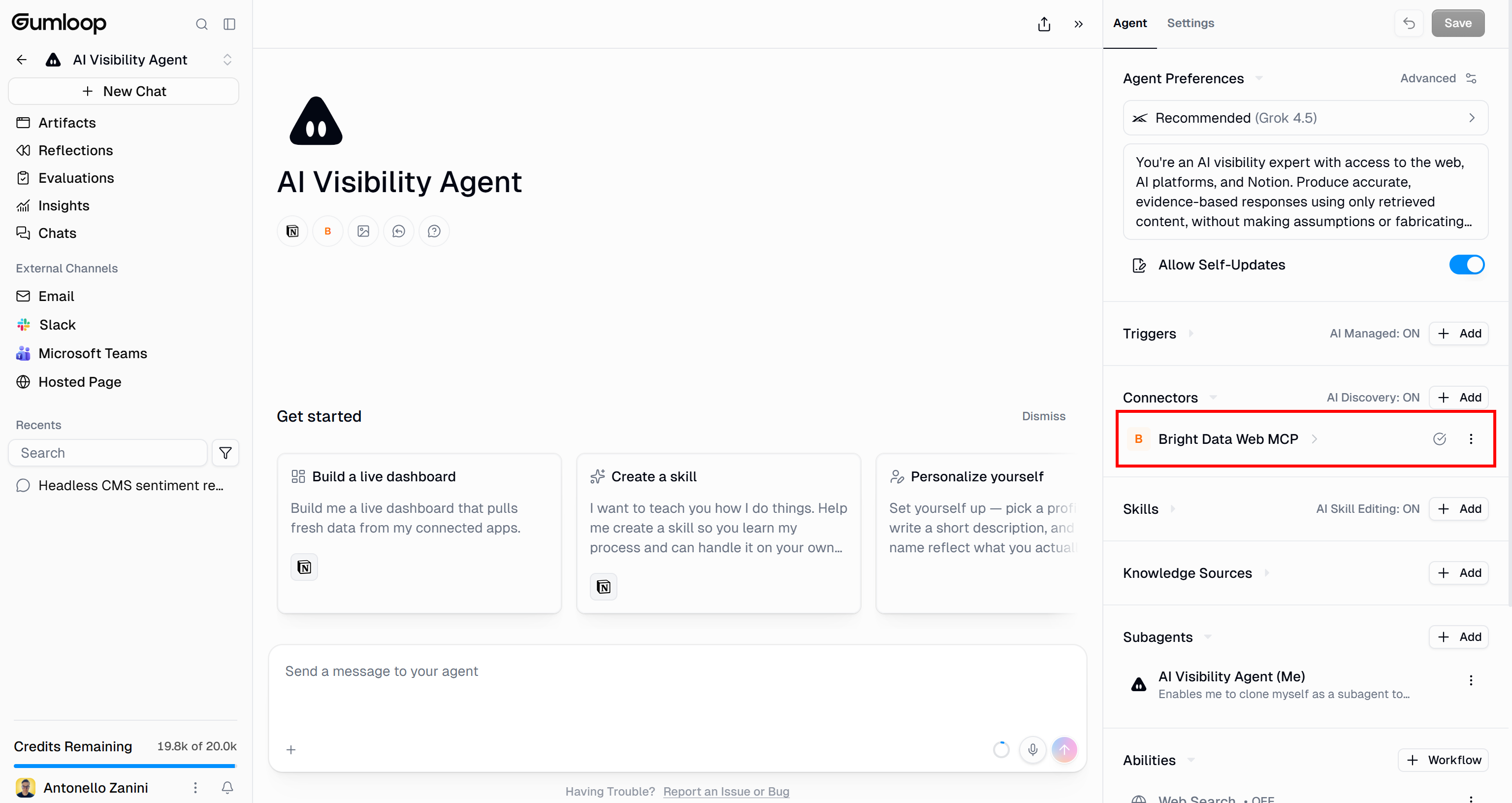Expand the Triggers section
The width and height of the screenshot is (1512, 803).
point(1190,334)
